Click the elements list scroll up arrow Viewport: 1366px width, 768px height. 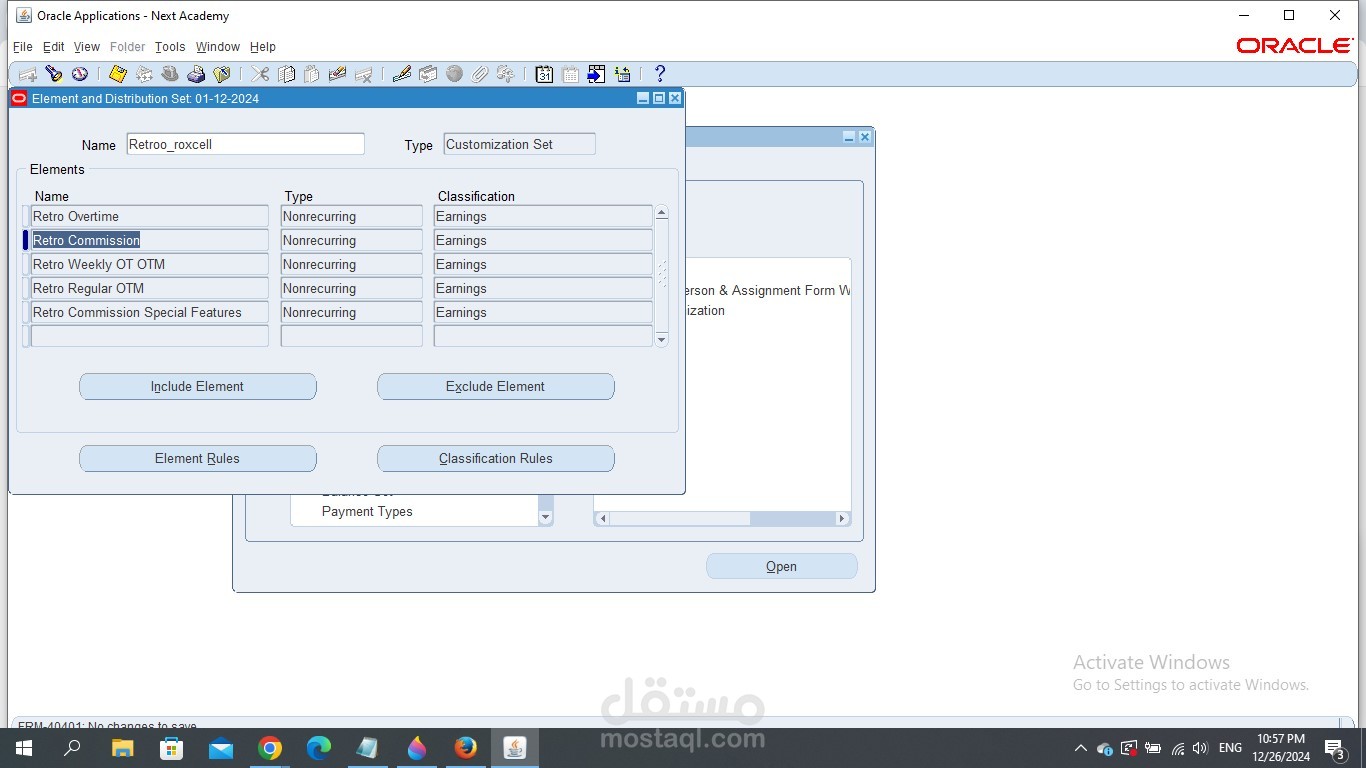(661, 213)
